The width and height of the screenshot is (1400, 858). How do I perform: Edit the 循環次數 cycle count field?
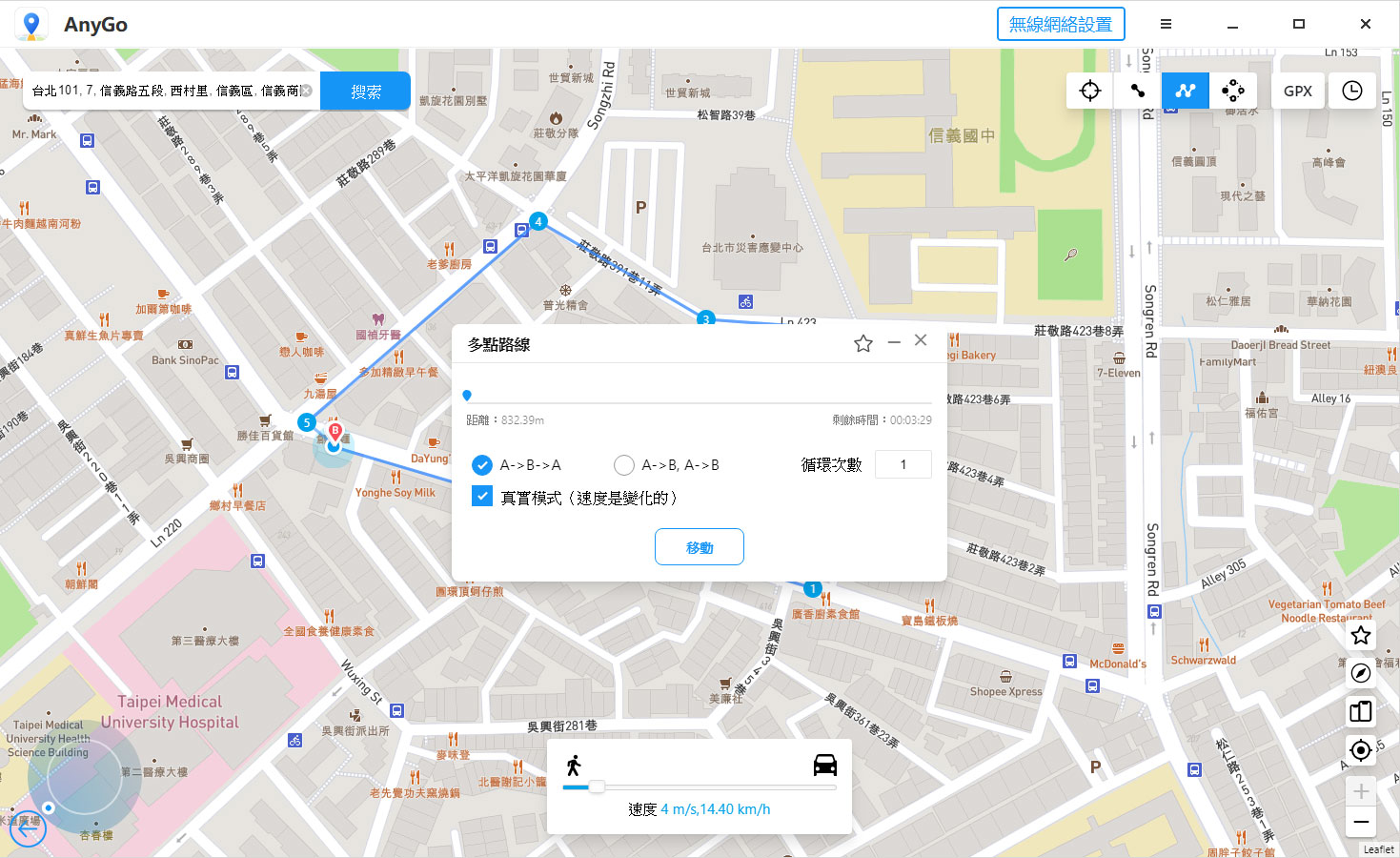[903, 464]
